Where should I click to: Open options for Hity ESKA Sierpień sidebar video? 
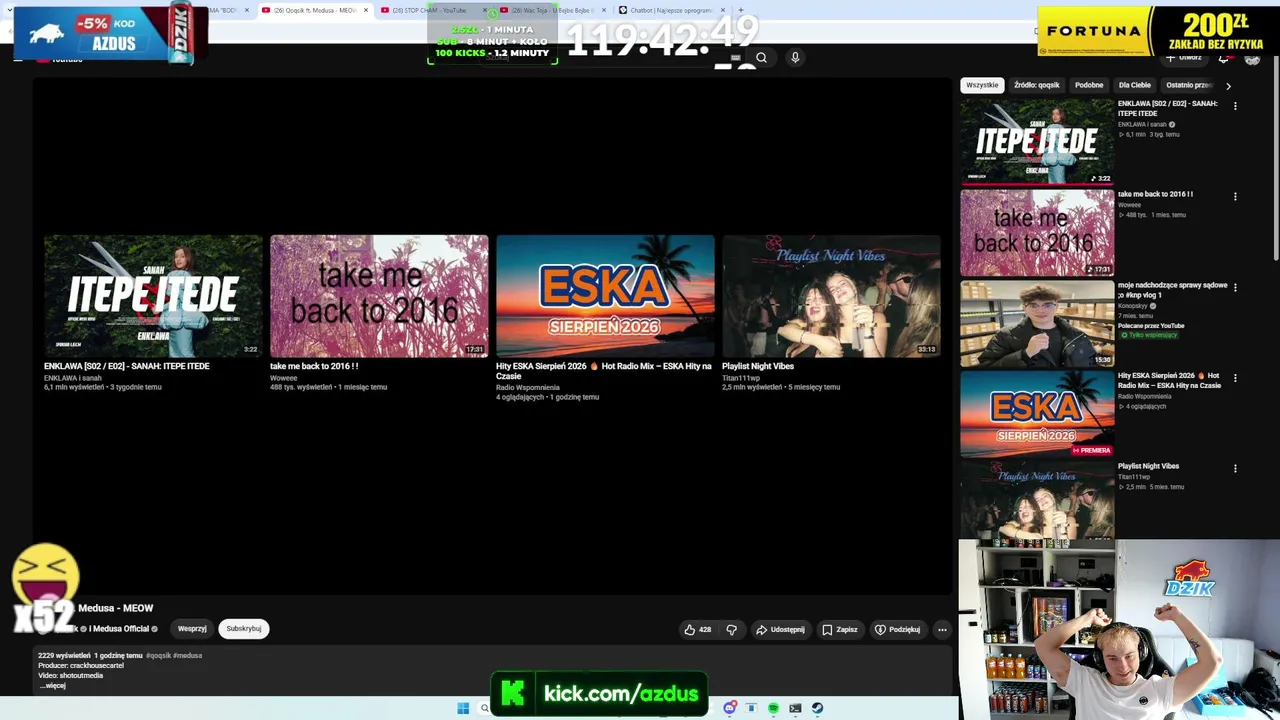pyautogui.click(x=1235, y=378)
